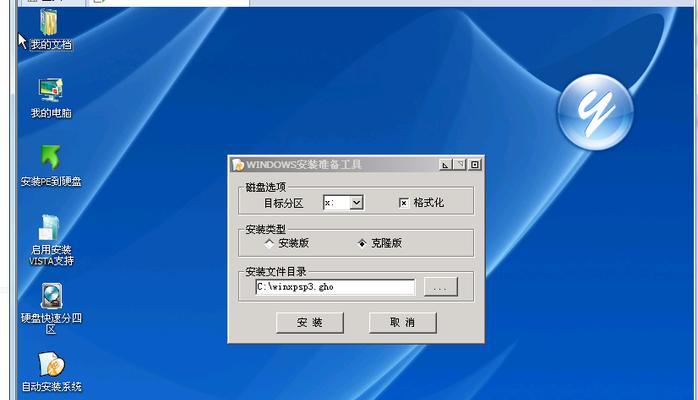Toggle the 格式化 checkbox

pyautogui.click(x=403, y=203)
